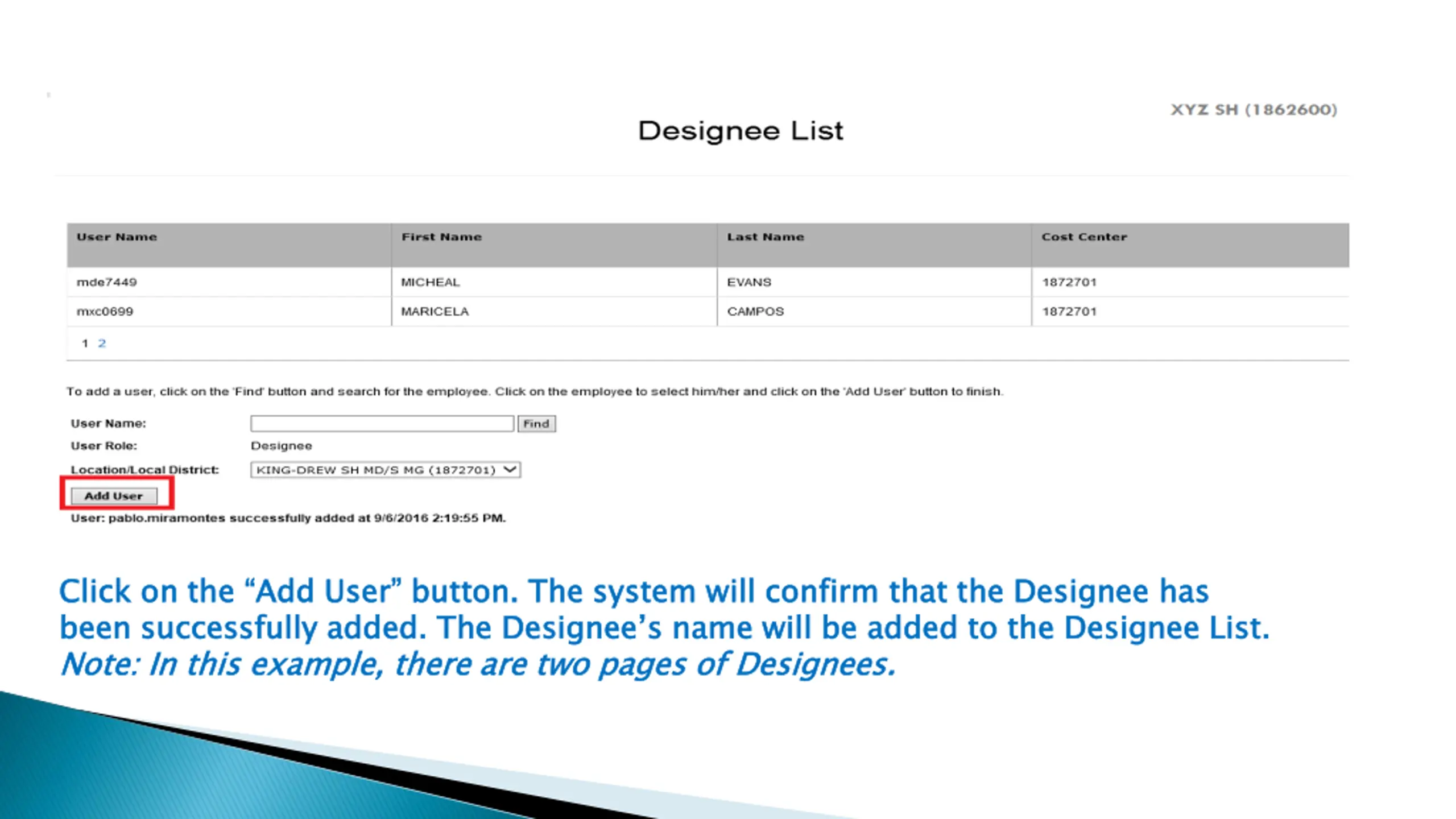
Task: Select username mxc0699 cell
Action: pos(229,312)
